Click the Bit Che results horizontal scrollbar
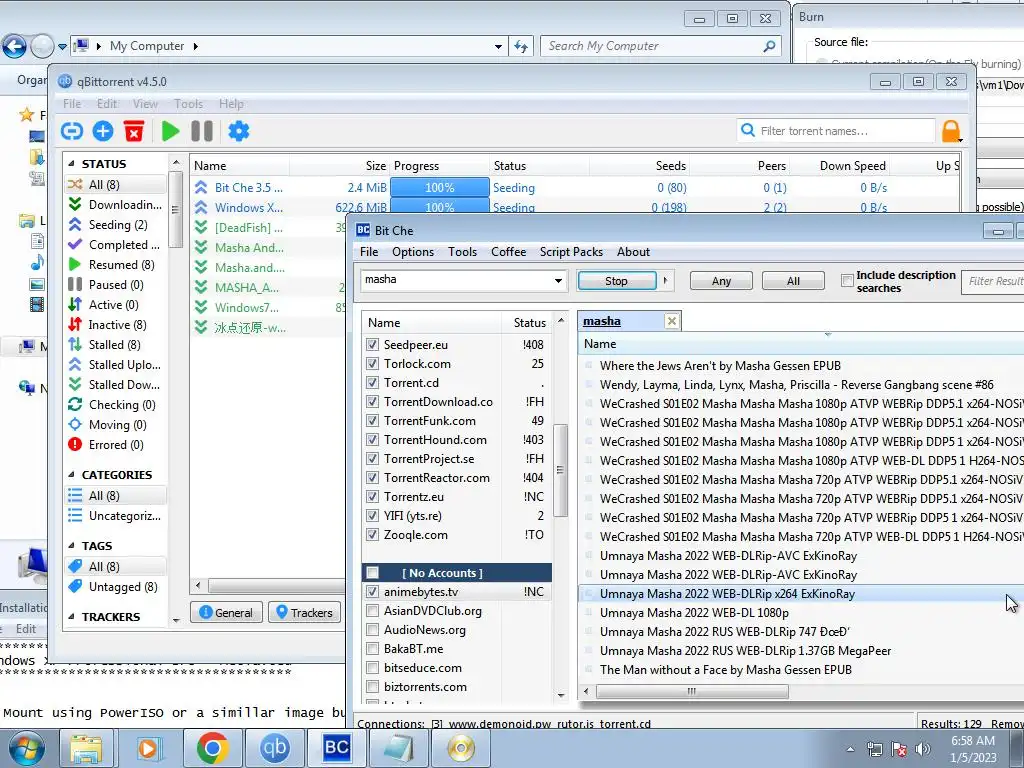The height and width of the screenshot is (768, 1024). (692, 691)
